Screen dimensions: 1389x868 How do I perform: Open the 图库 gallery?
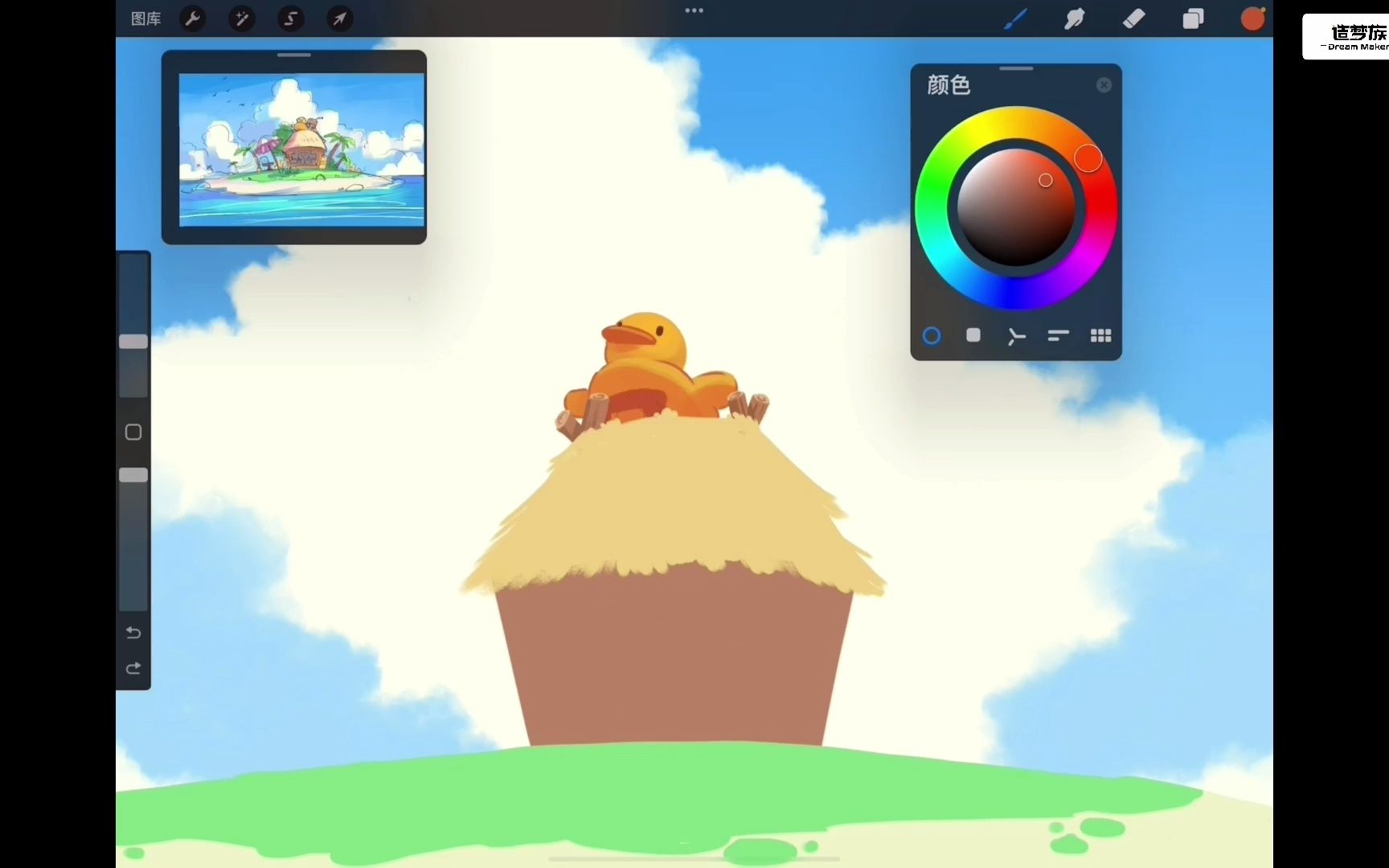145,18
